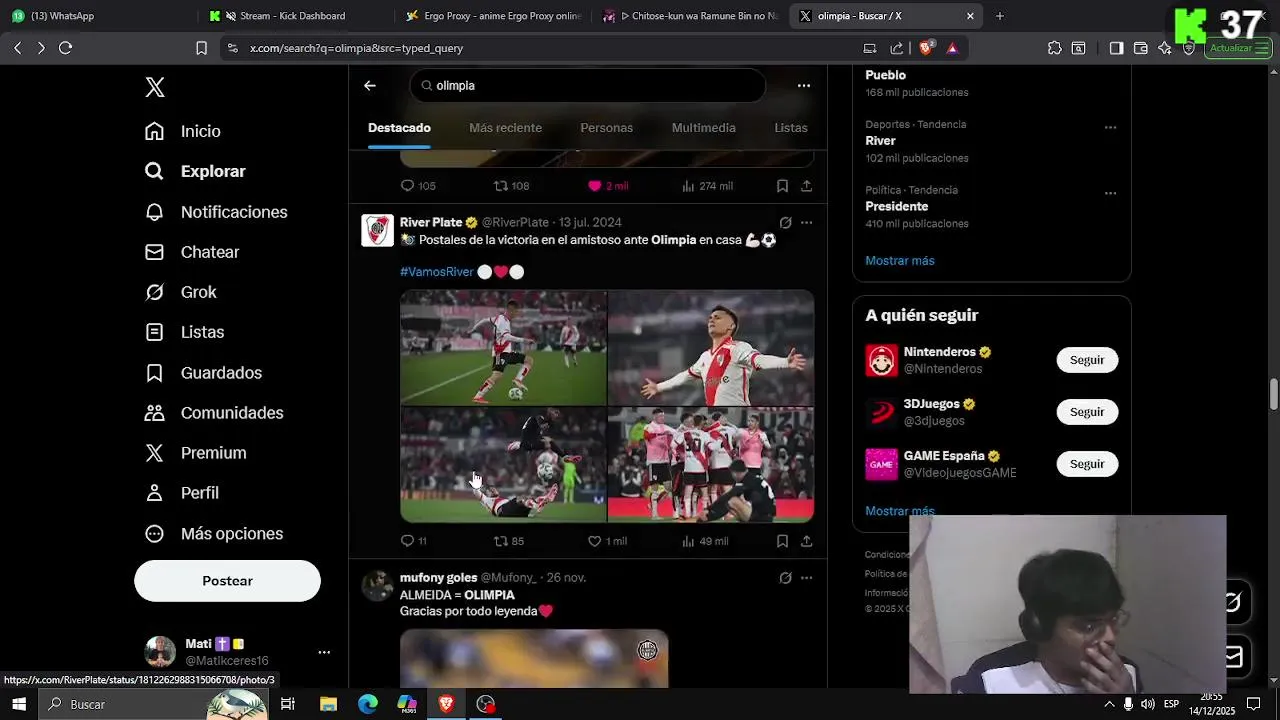1280x720 pixels.
Task: Like River Plate post with 1 mil likes
Action: pyautogui.click(x=607, y=541)
